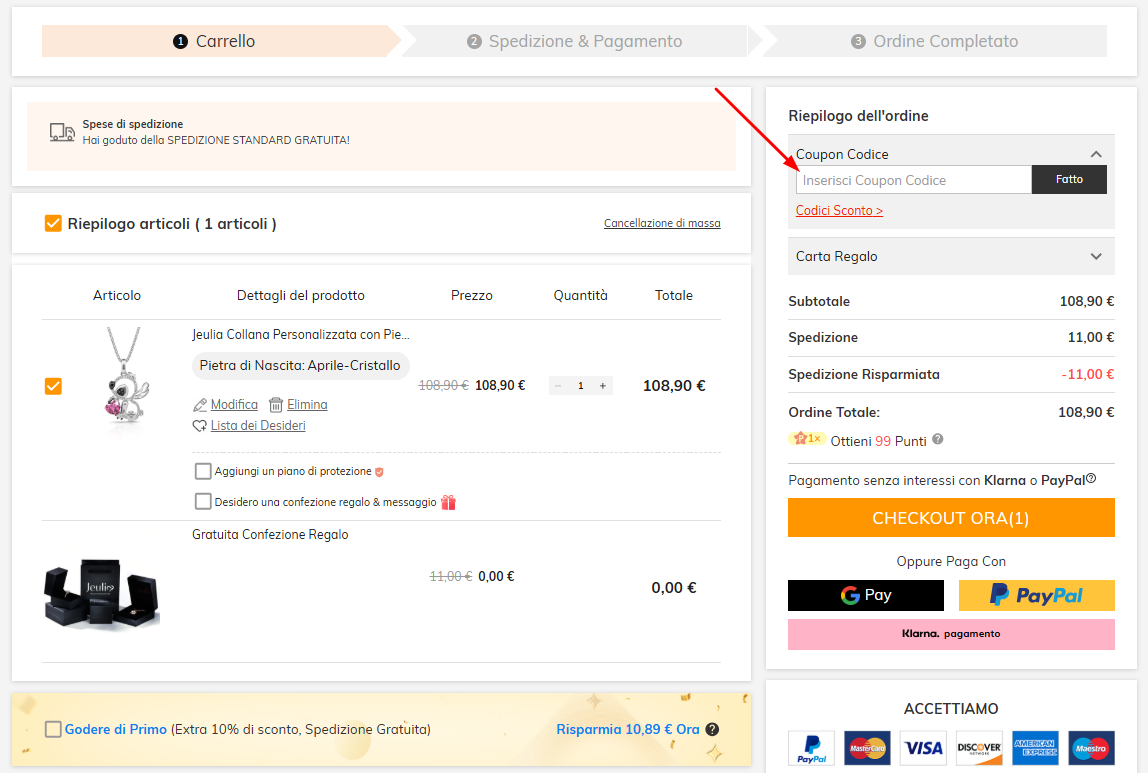Open the Codici Sconto link
The width and height of the screenshot is (1148, 773).
point(839,210)
